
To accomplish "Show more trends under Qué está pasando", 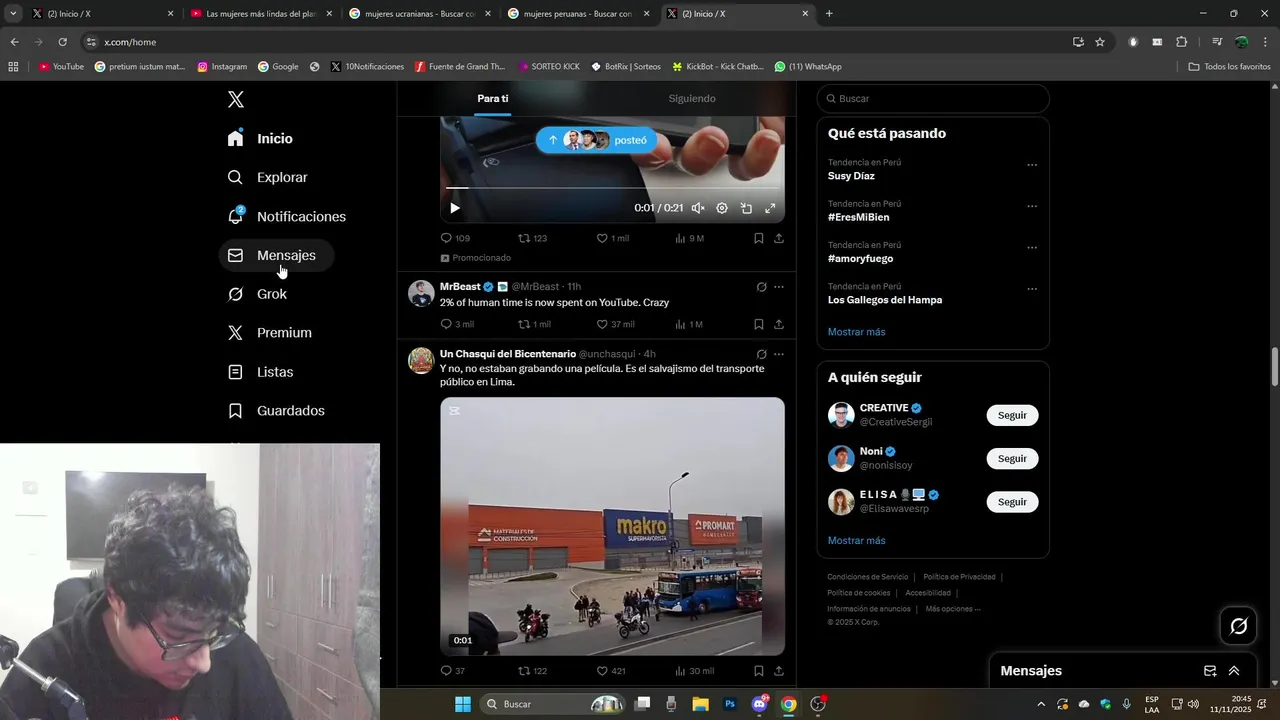I will (x=857, y=332).
